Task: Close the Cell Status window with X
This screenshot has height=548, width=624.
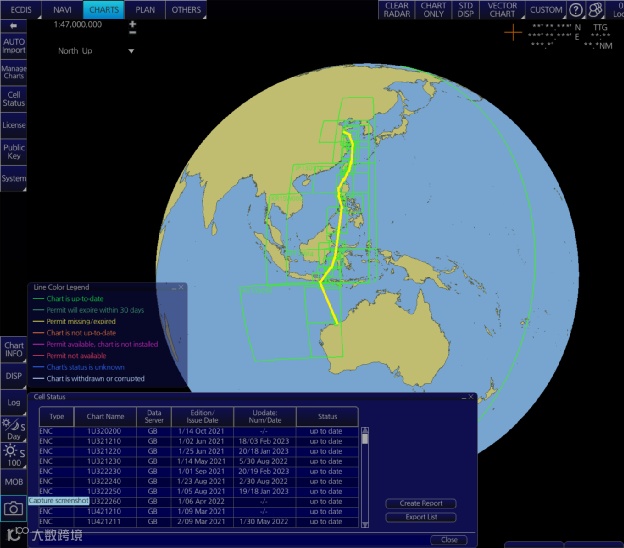Action: click(471, 397)
